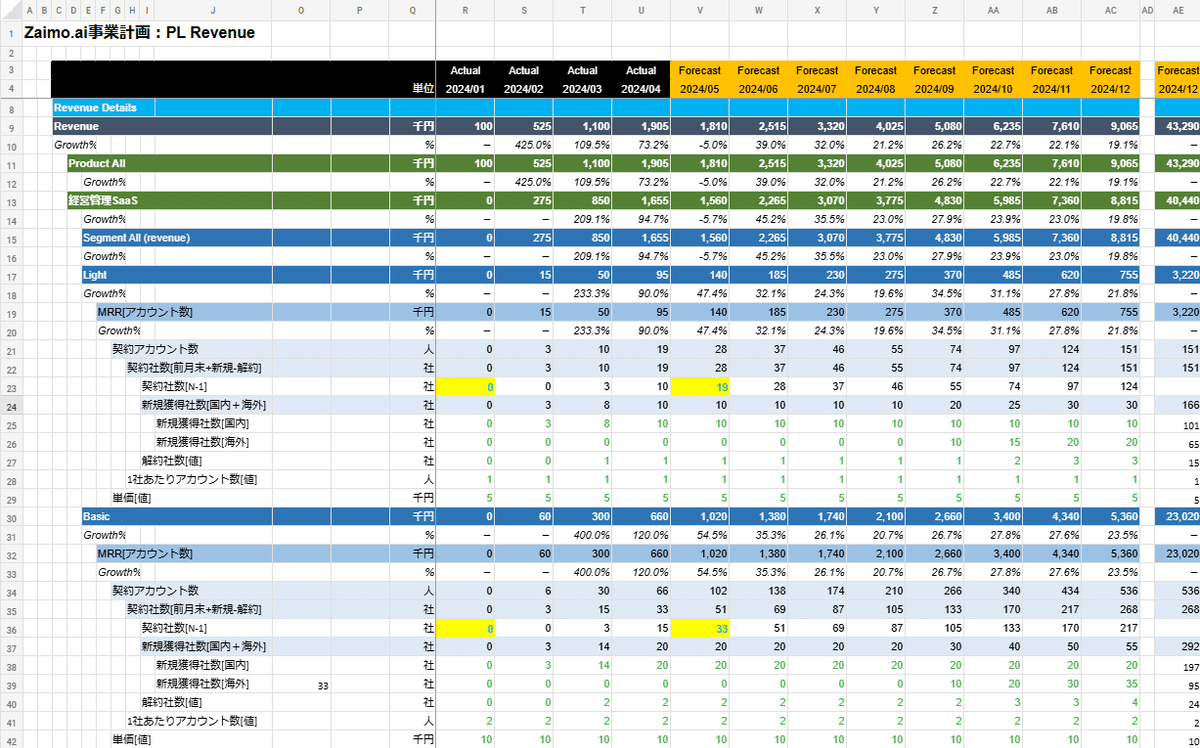1200x748 pixels.
Task: Click the "Forecast 2024/11" header cell
Action: point(1052,79)
